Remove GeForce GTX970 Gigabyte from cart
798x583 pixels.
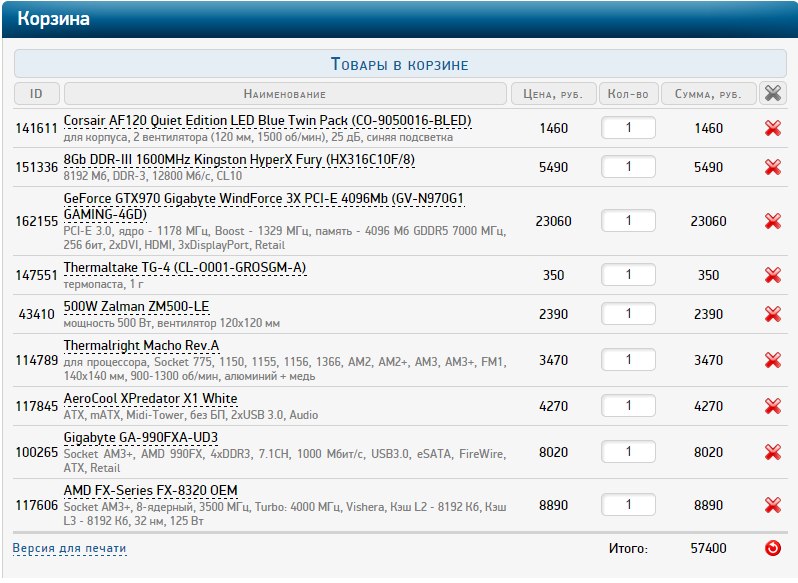pos(773,221)
